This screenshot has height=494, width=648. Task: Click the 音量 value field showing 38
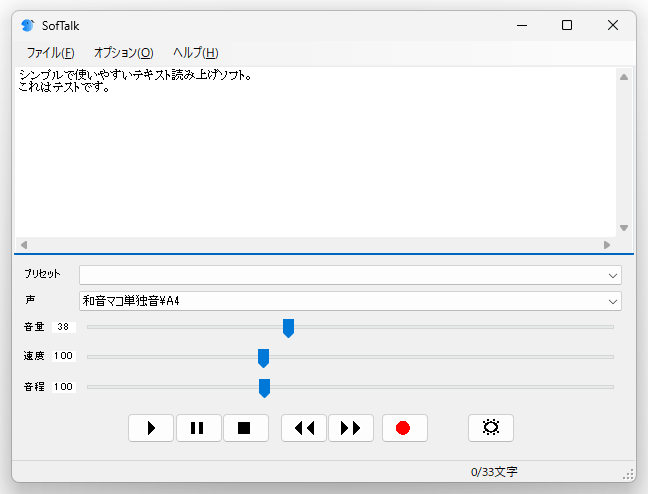[x=64, y=327]
